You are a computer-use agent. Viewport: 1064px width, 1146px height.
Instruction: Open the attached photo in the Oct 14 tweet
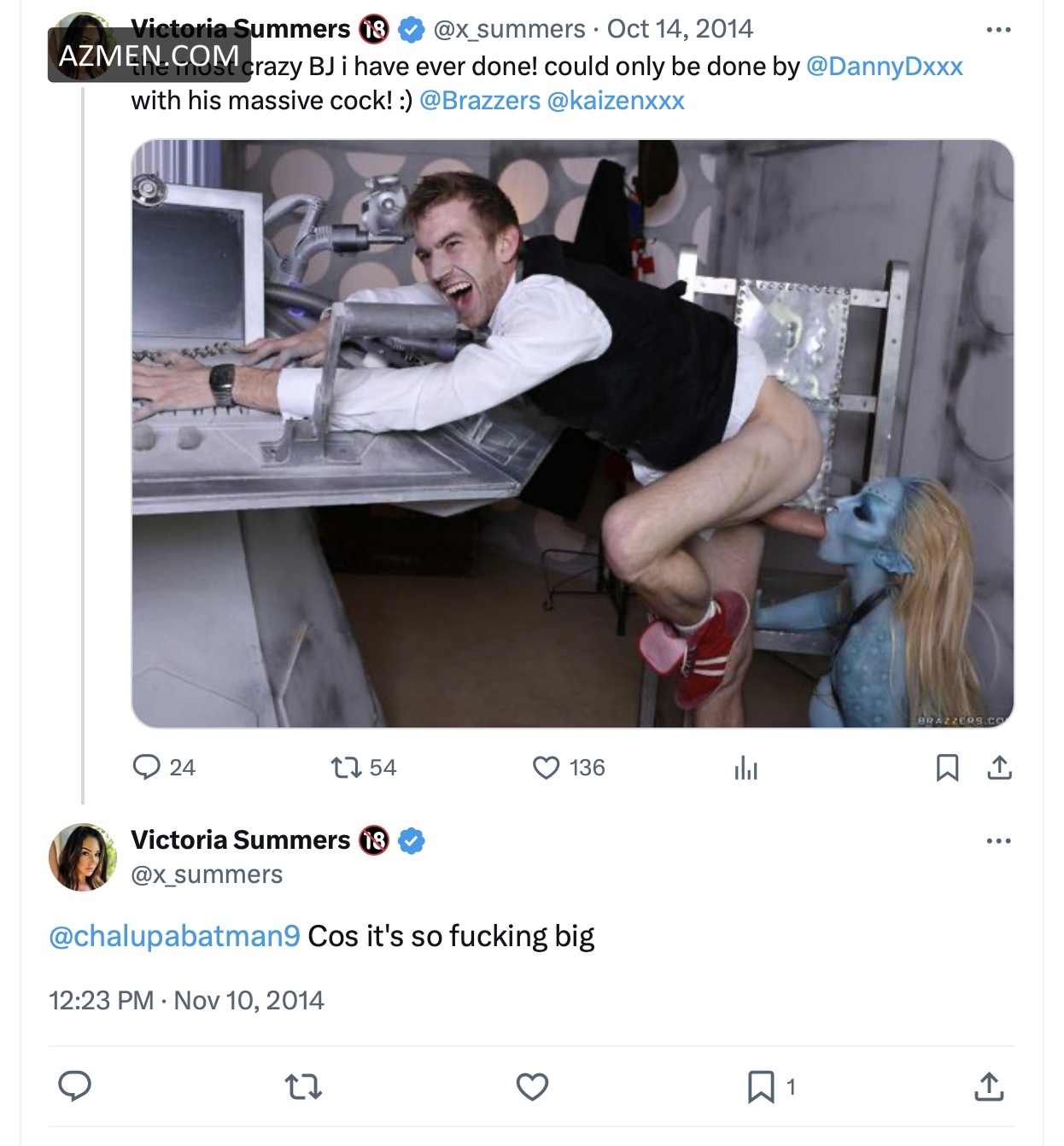[x=572, y=433]
